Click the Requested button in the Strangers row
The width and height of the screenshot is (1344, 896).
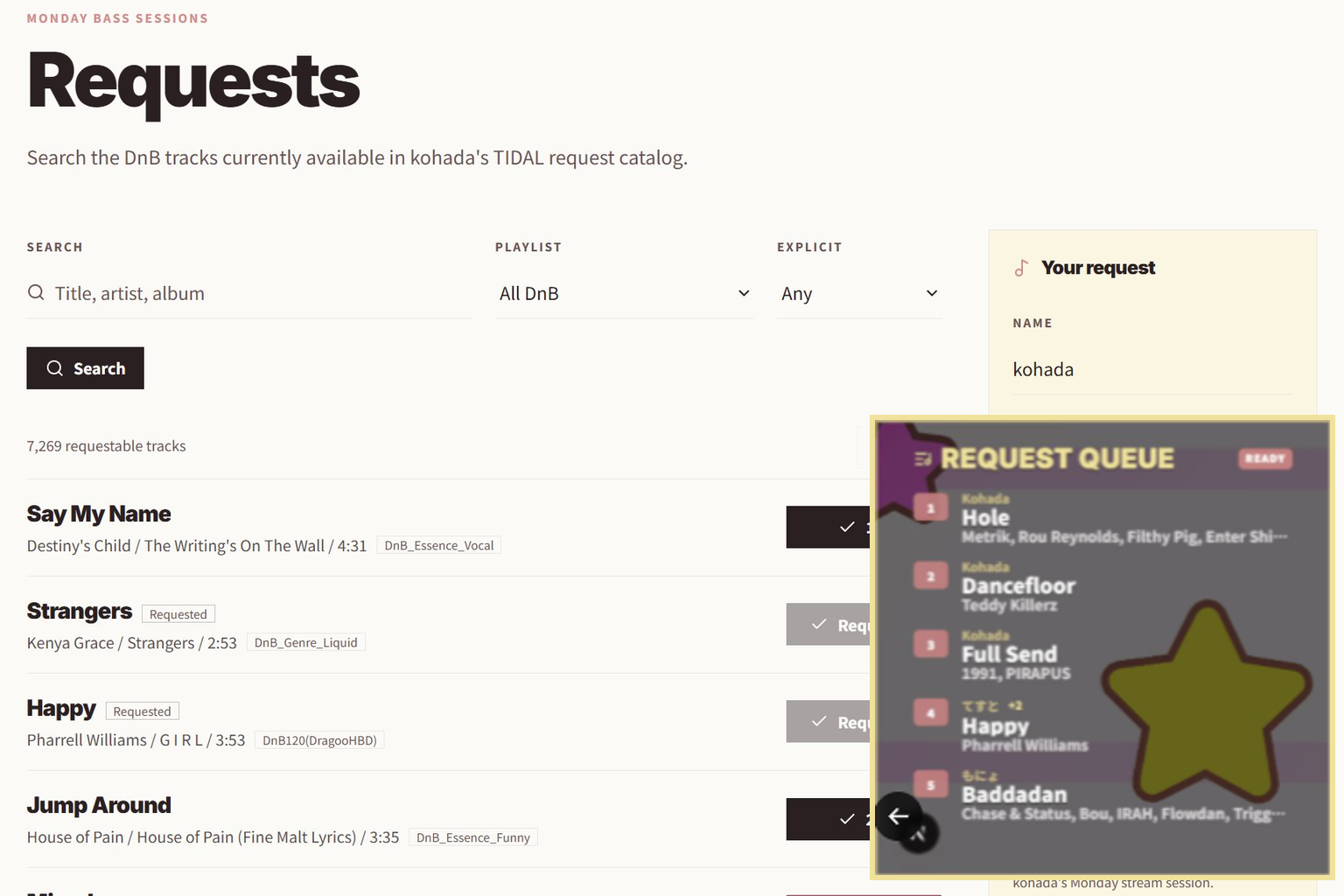(x=828, y=625)
